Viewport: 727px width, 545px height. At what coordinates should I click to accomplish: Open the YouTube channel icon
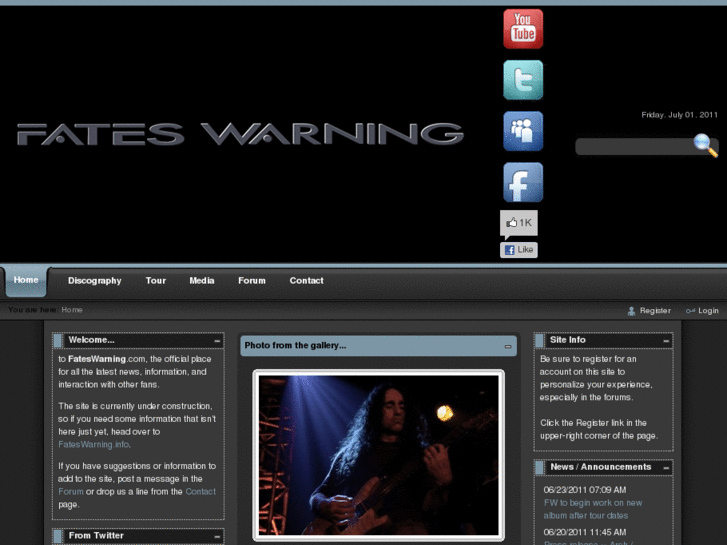tap(523, 29)
